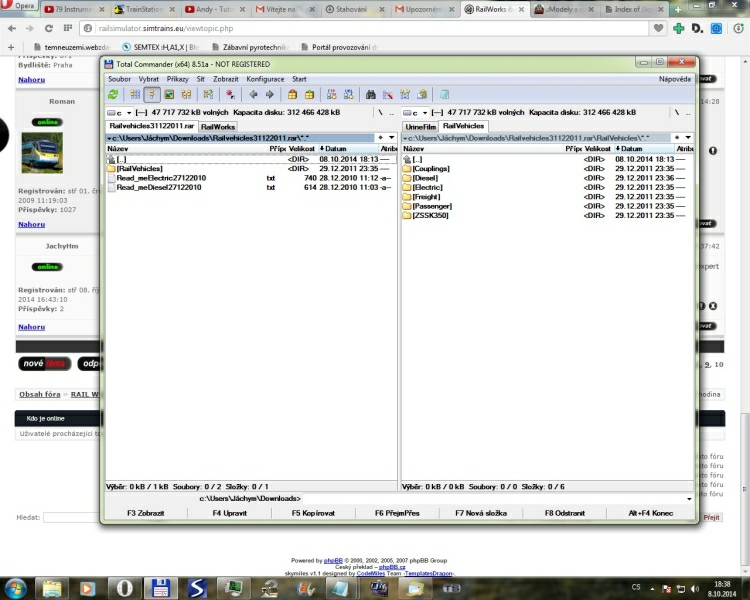Open file search binoculars icon
The width and height of the screenshot is (750, 600).
point(371,95)
